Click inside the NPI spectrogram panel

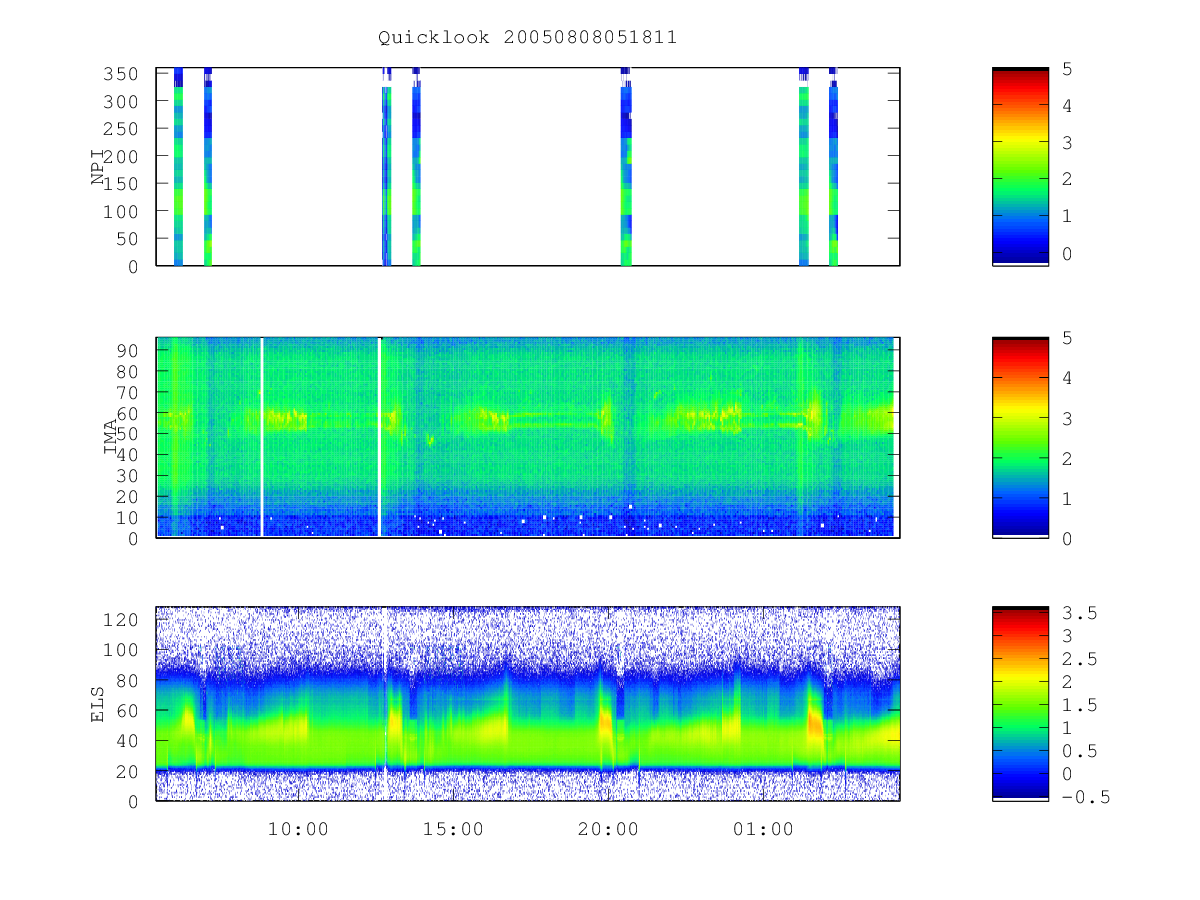coord(528,167)
